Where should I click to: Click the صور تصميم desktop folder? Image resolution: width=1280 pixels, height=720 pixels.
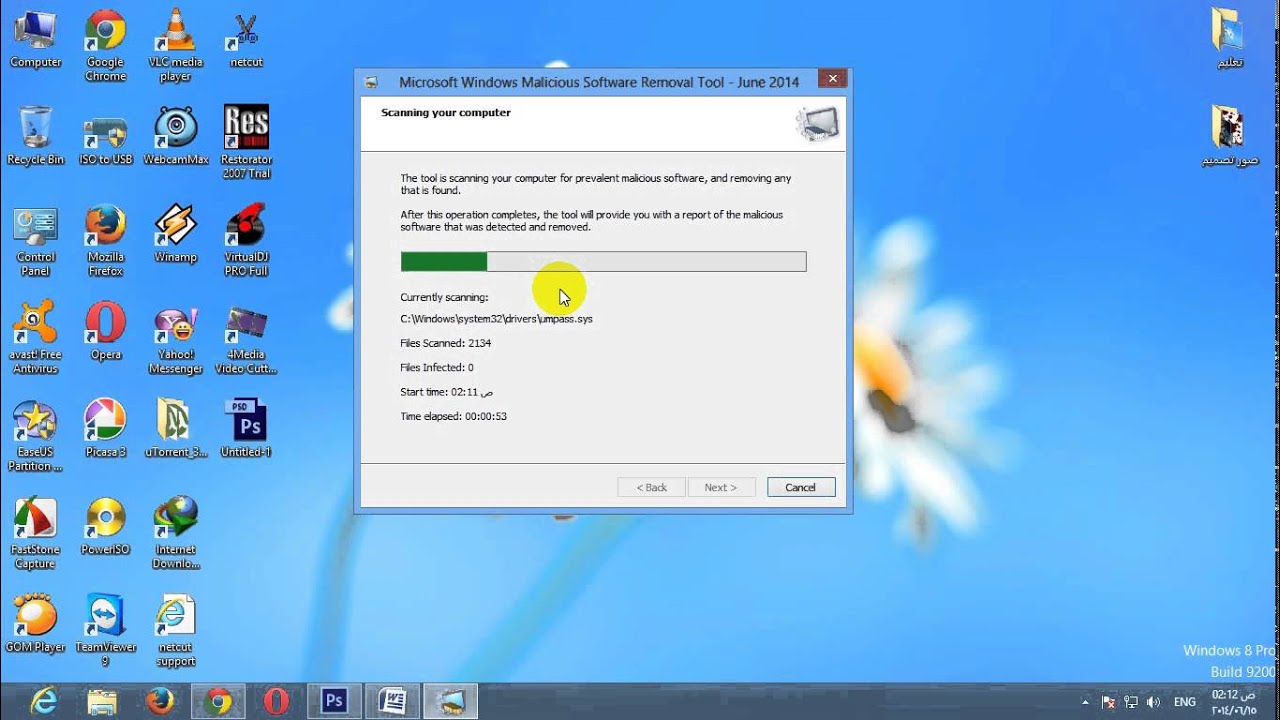pyautogui.click(x=1229, y=136)
